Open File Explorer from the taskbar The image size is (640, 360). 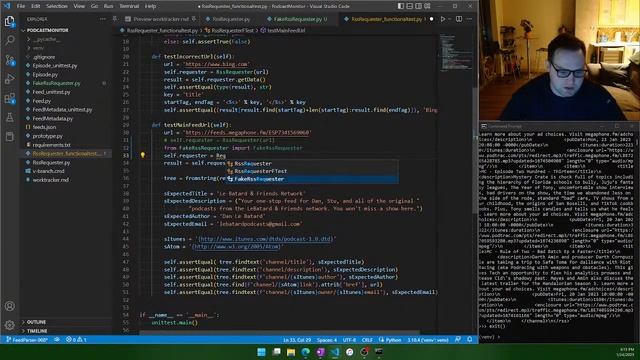pos(291,352)
